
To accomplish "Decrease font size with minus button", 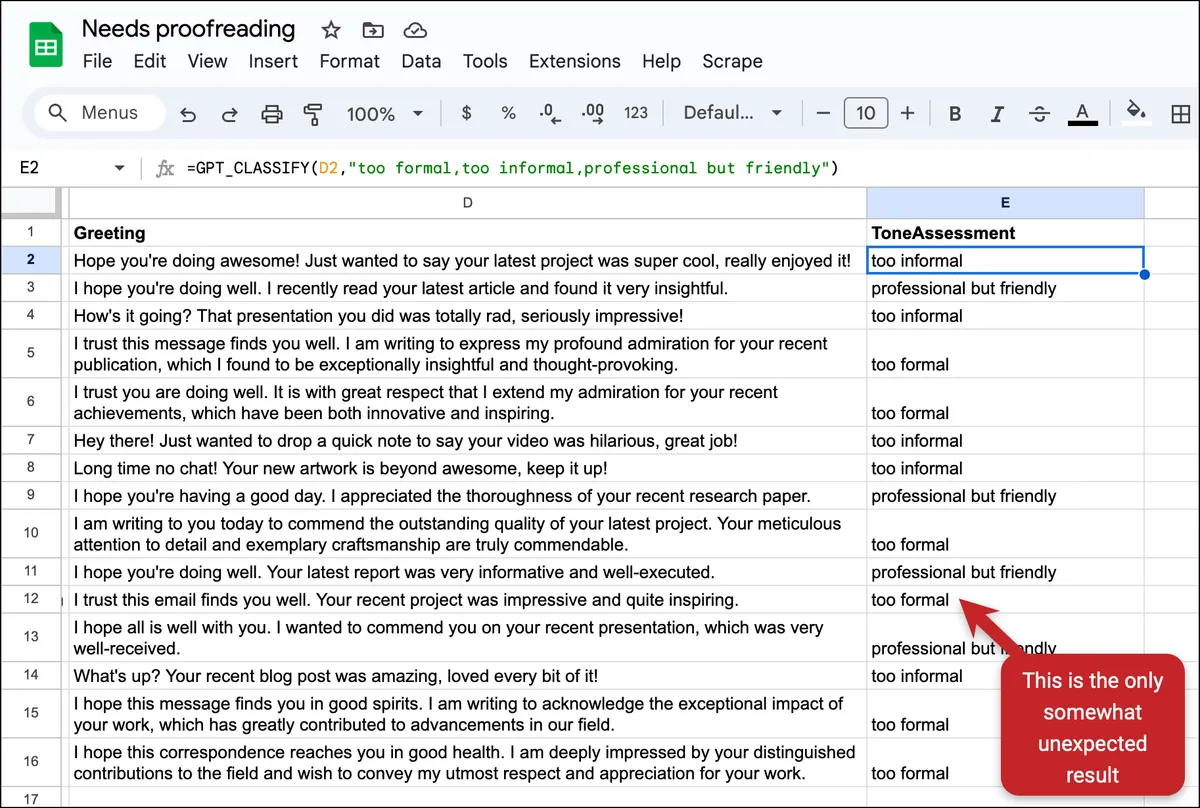I will pyautogui.click(x=823, y=113).
